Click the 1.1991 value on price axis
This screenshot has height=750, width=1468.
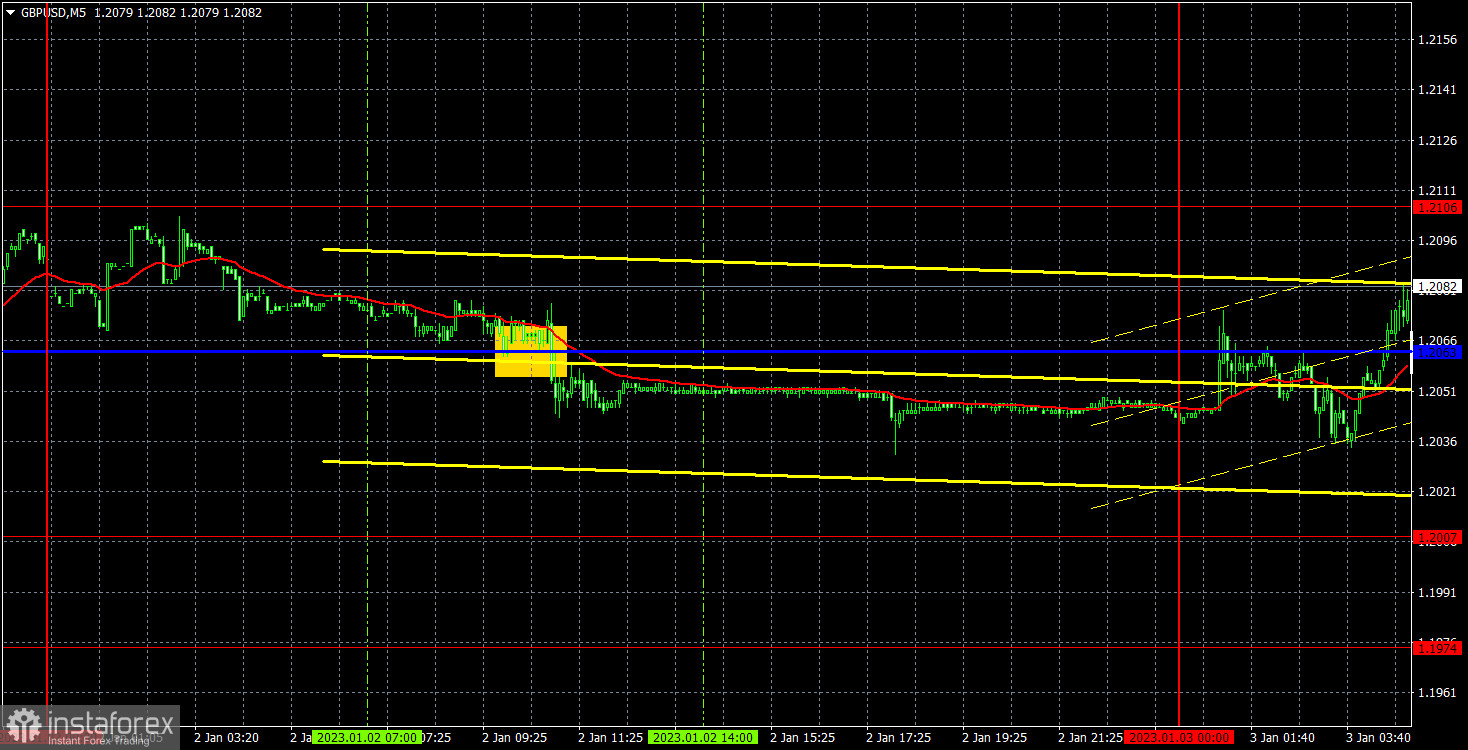[1437, 593]
